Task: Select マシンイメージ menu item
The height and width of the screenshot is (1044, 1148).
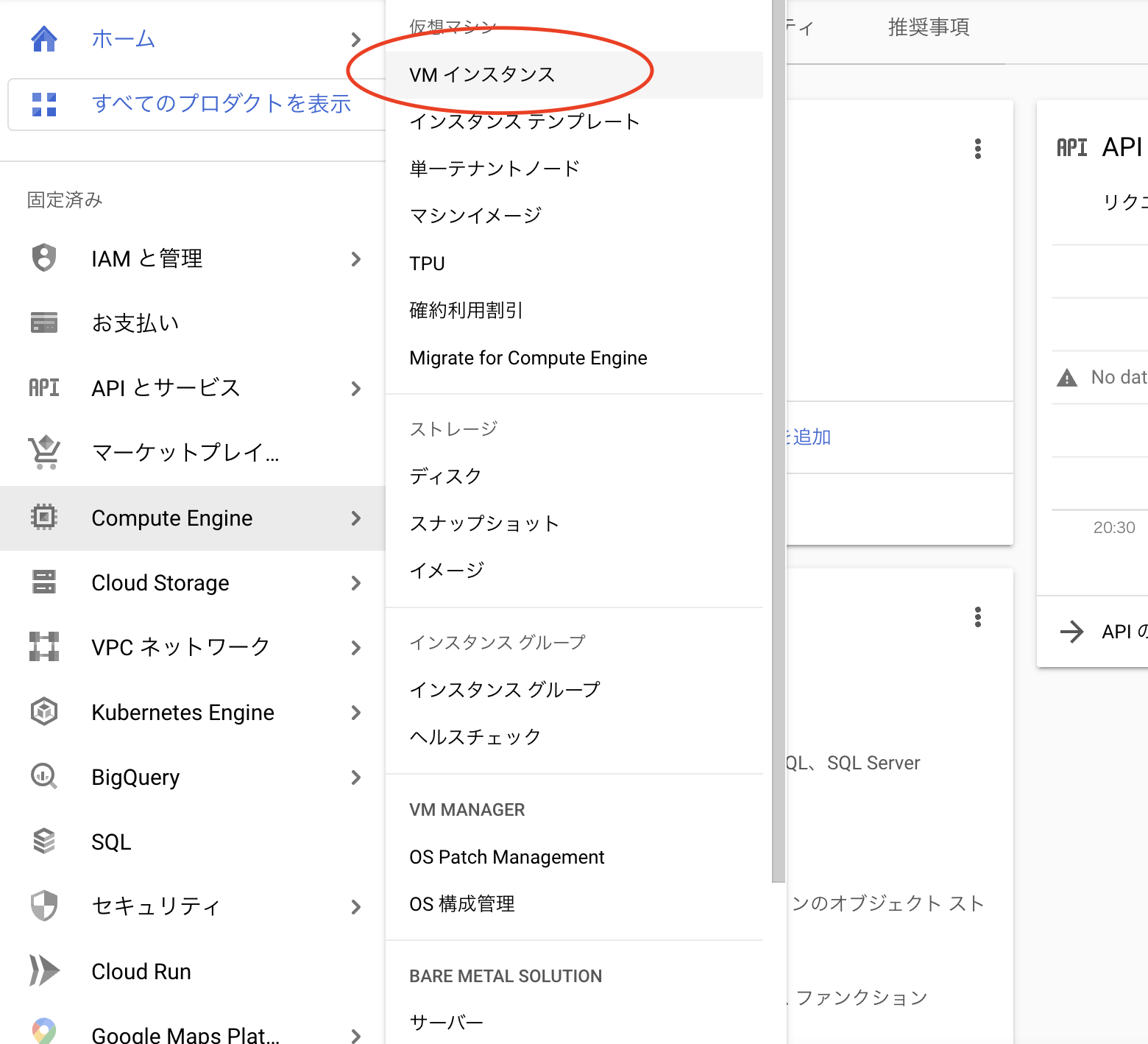Action: pyautogui.click(x=574, y=216)
